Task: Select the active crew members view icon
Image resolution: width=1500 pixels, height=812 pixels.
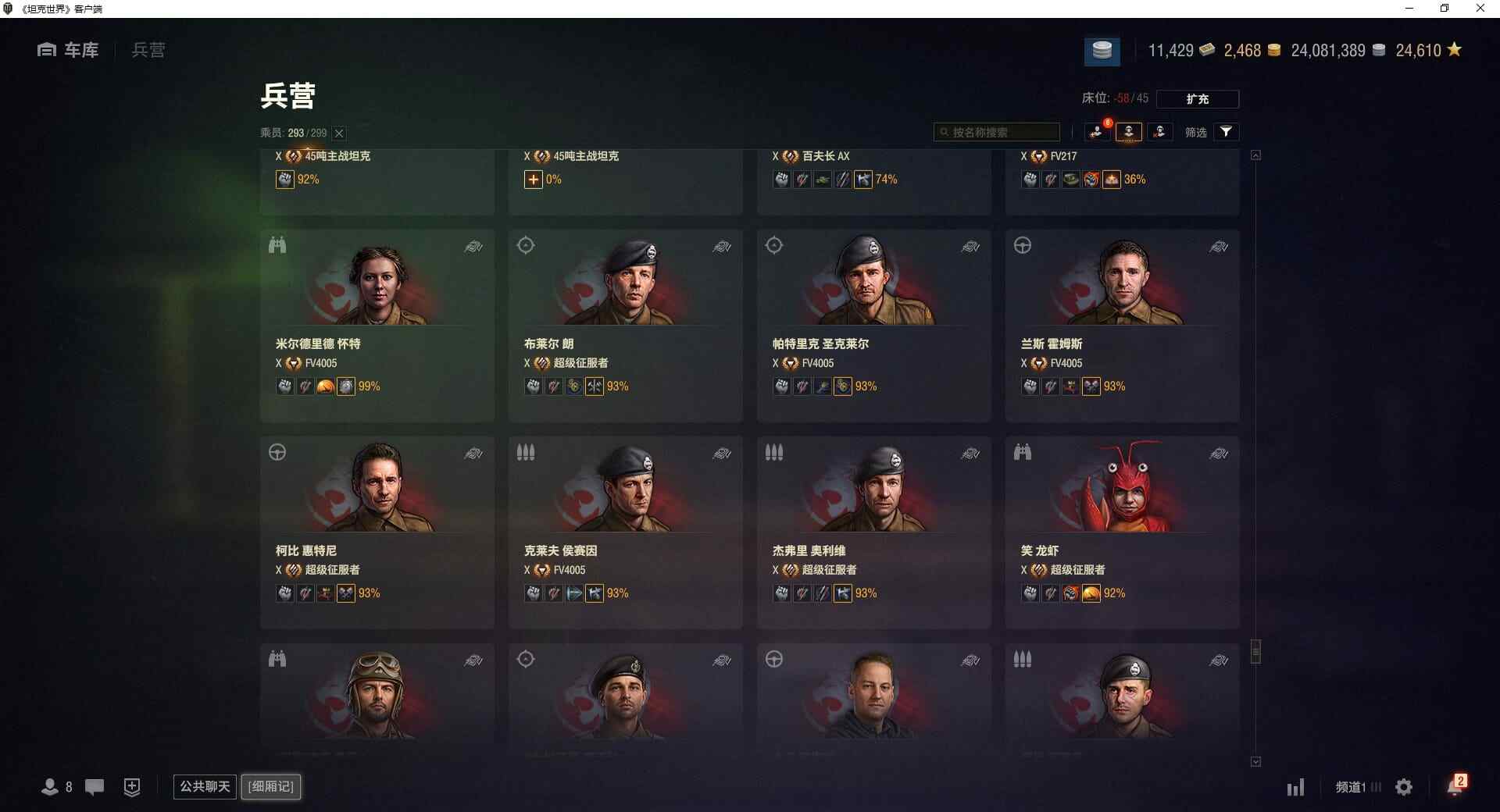Action: tap(1129, 132)
